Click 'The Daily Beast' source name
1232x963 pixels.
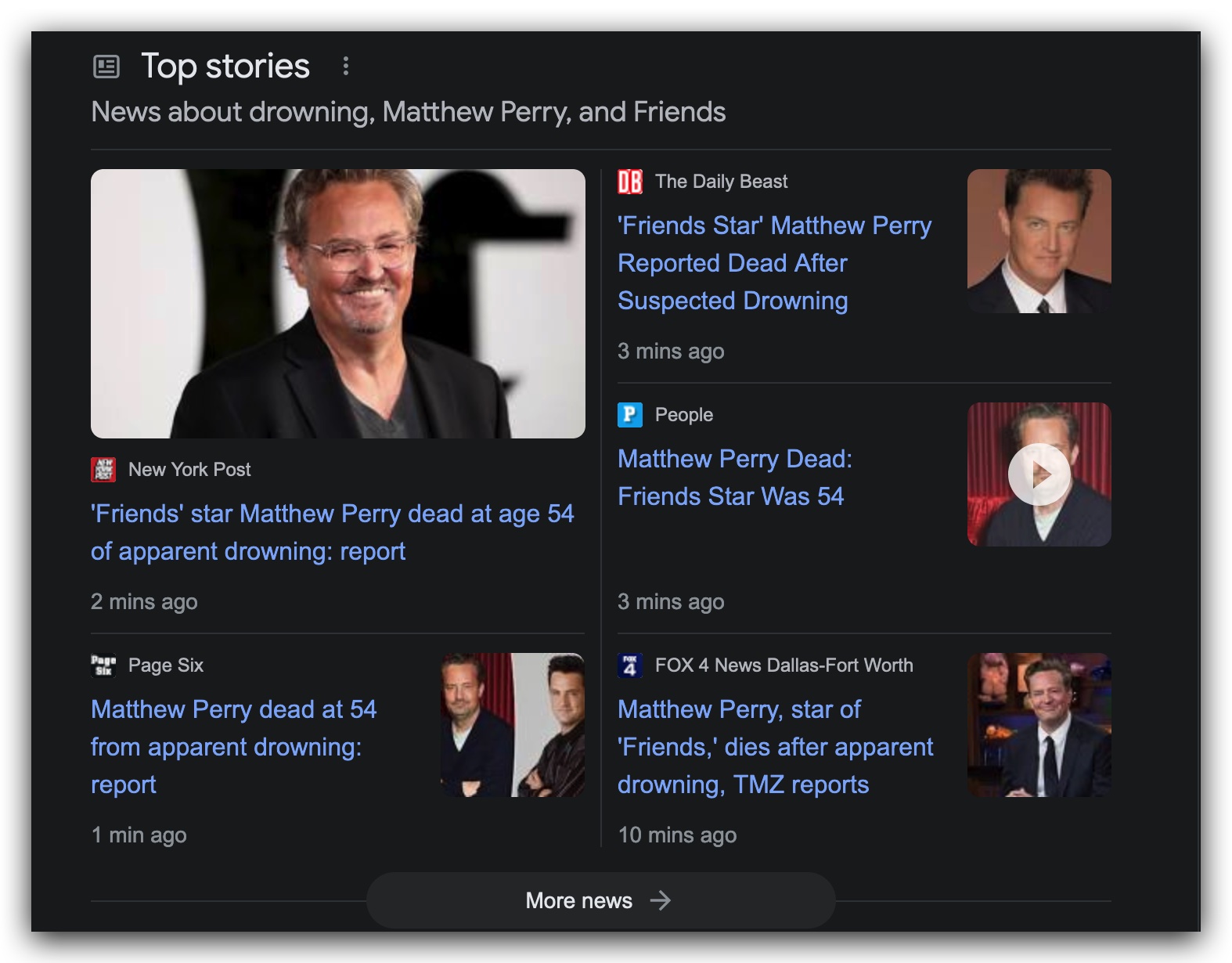click(x=721, y=182)
